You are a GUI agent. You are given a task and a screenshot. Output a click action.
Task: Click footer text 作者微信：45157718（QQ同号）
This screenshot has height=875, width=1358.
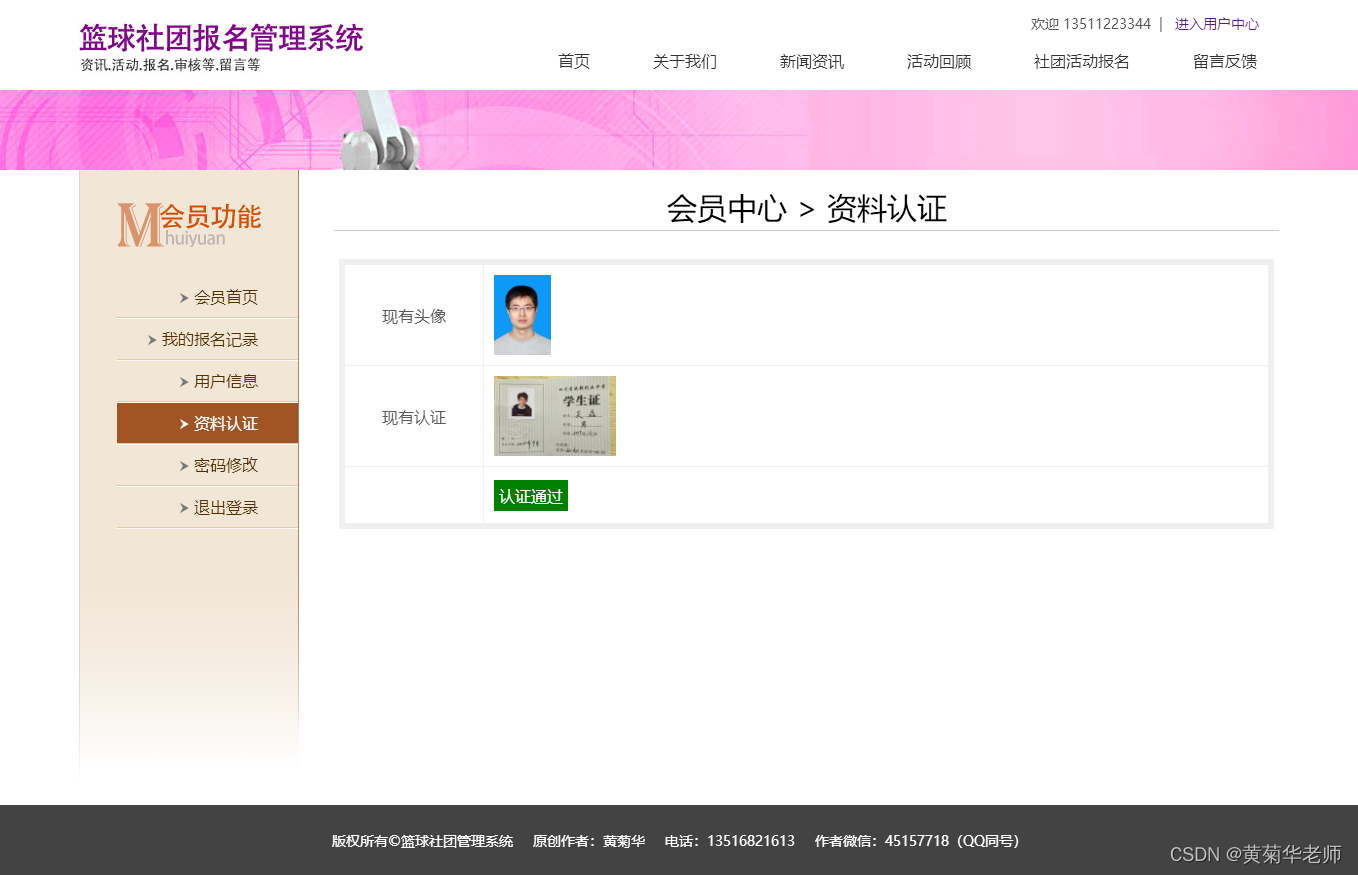coord(917,841)
